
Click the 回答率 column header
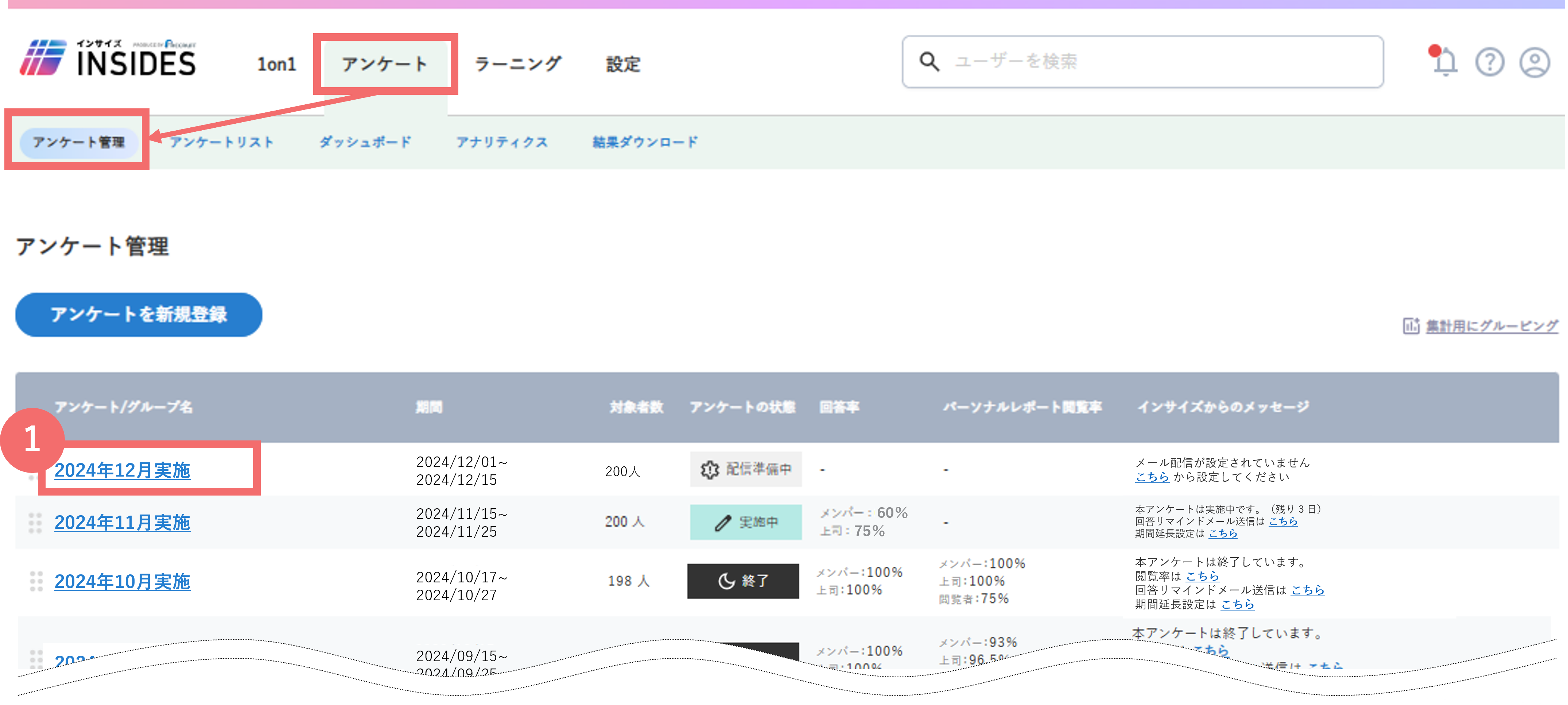[x=839, y=407]
